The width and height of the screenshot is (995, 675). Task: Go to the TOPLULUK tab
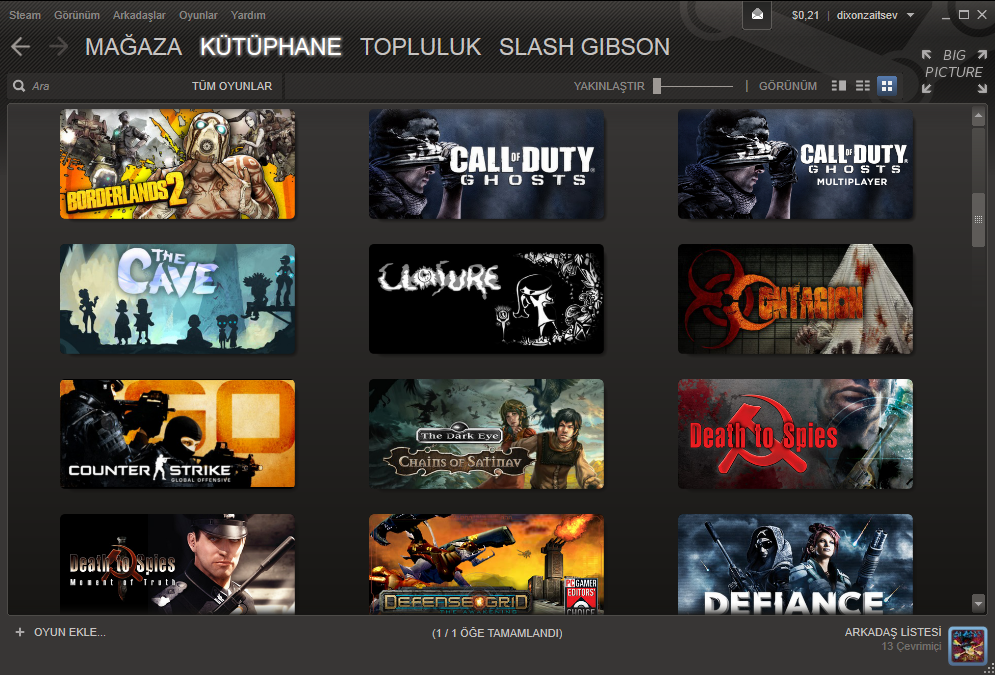tap(420, 47)
